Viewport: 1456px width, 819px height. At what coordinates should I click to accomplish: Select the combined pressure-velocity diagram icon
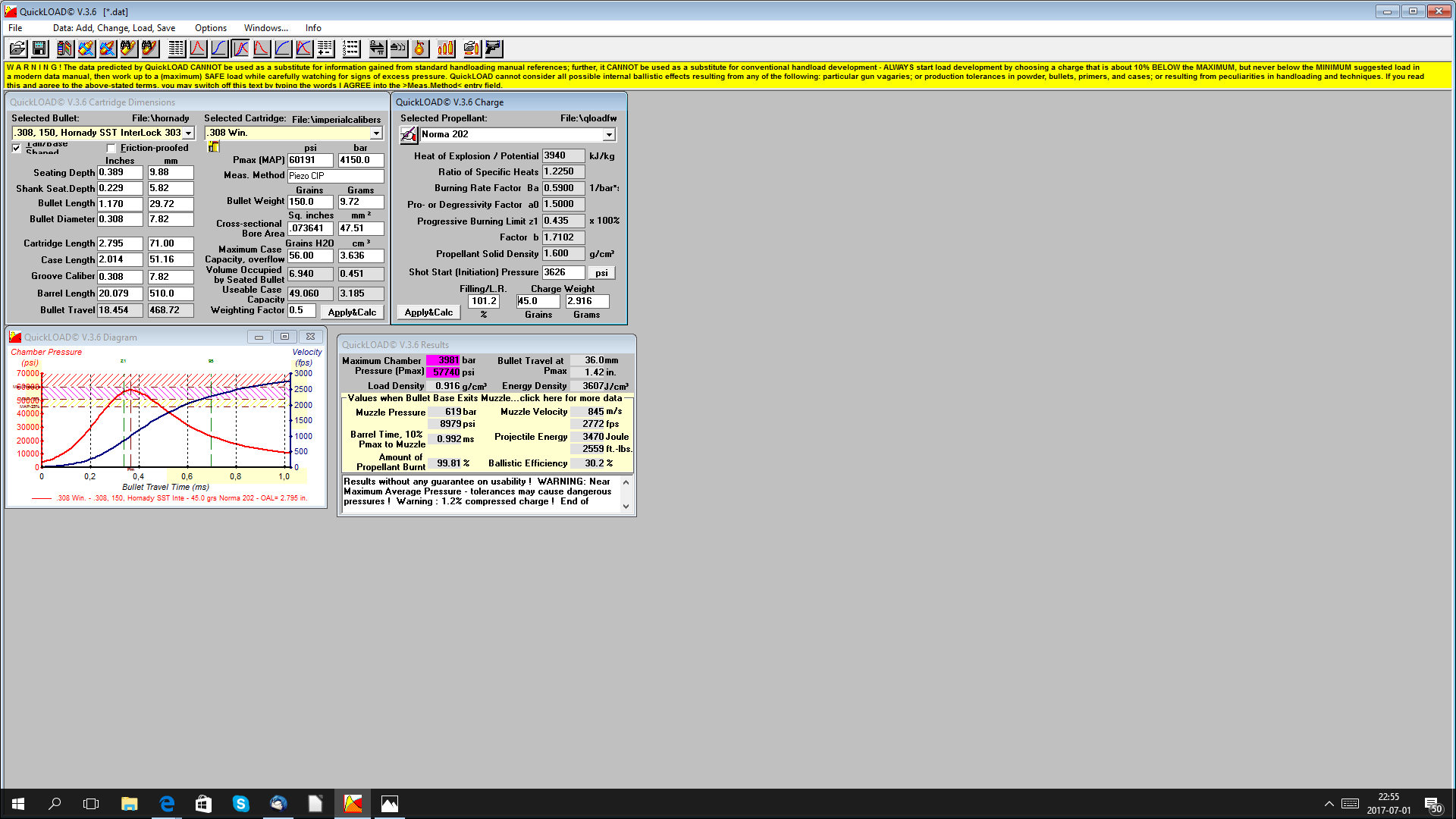click(x=240, y=49)
